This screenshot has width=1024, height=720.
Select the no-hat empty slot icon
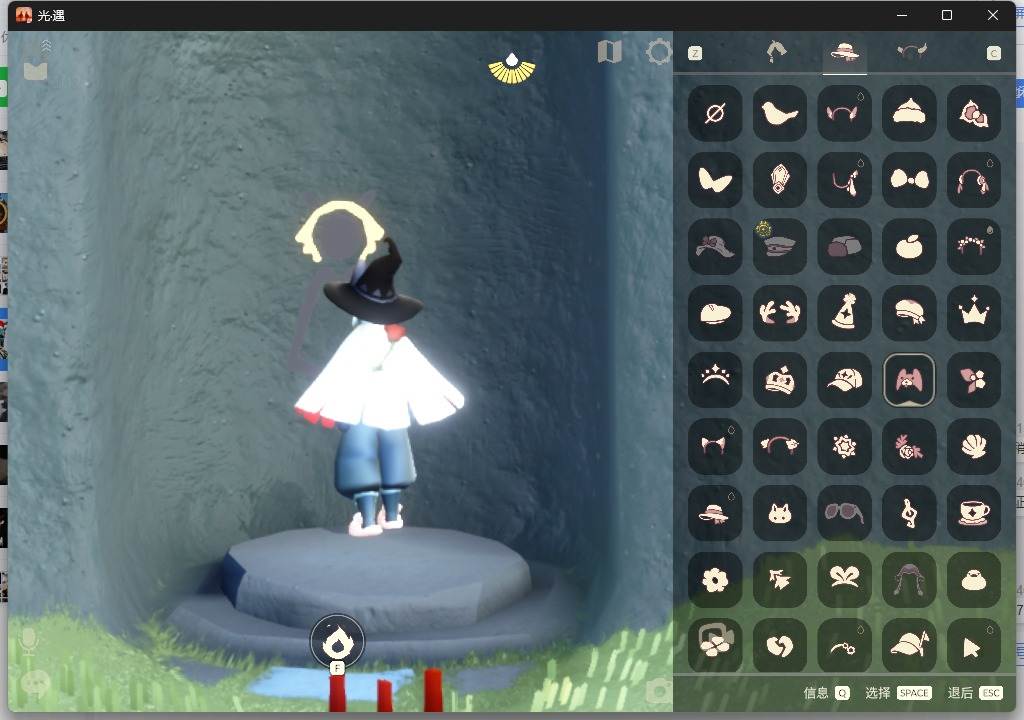point(715,114)
